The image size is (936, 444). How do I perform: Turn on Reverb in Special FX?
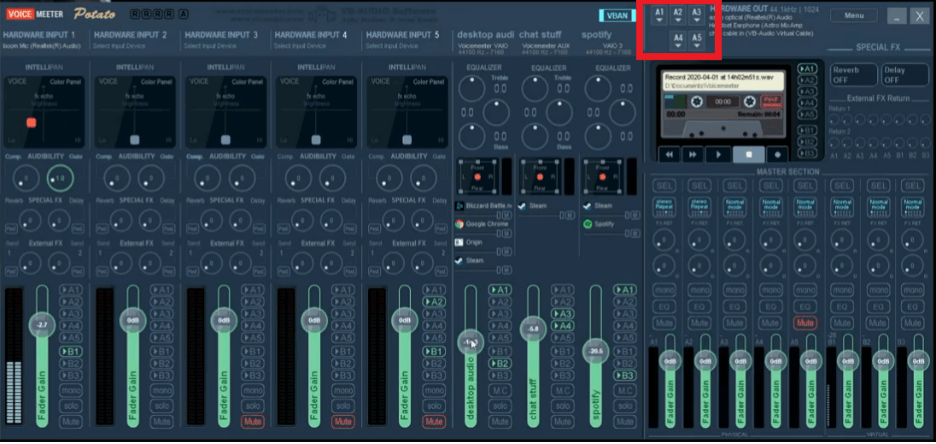(x=854, y=75)
